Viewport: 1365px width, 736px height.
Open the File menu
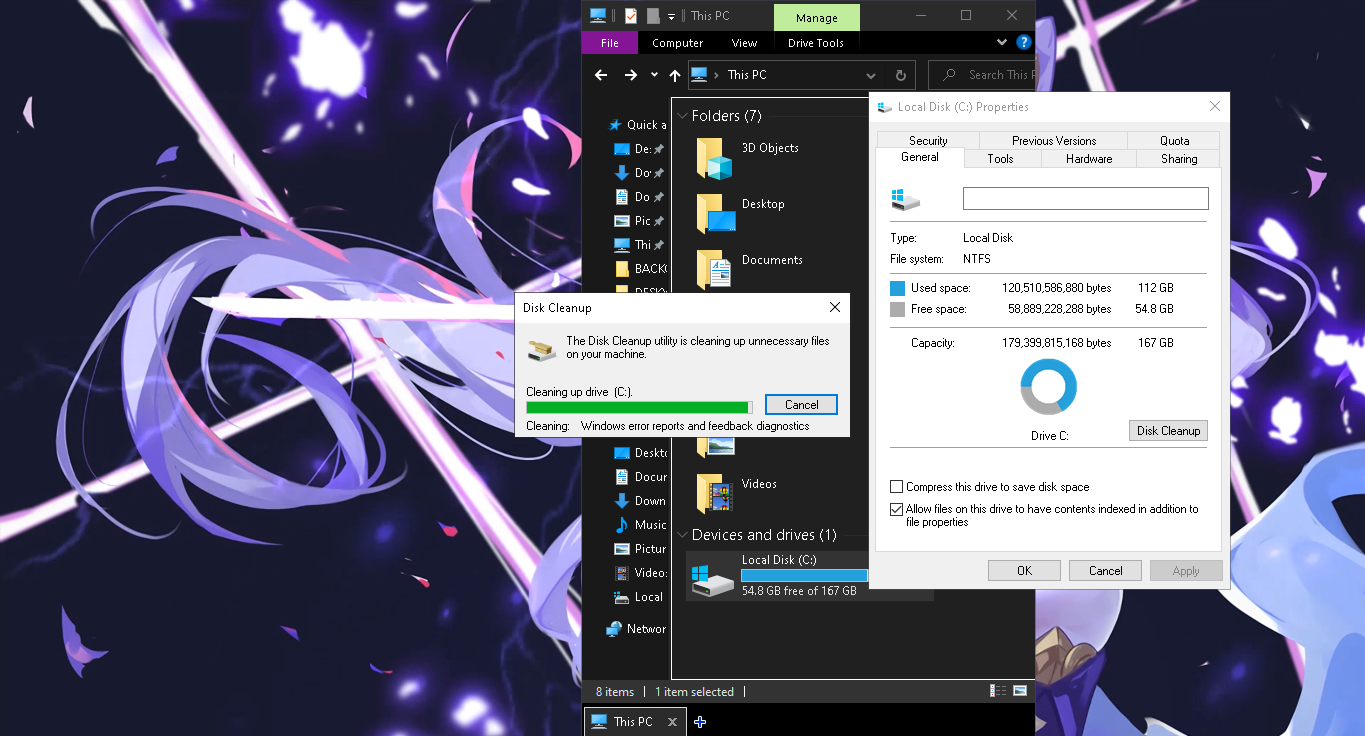click(610, 43)
